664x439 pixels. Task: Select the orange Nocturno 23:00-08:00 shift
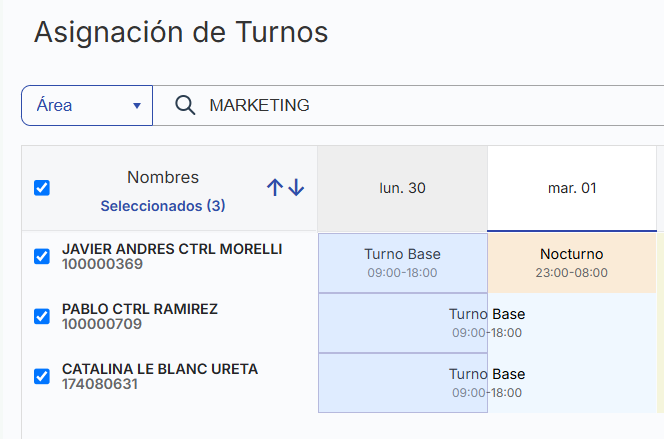tap(572, 263)
